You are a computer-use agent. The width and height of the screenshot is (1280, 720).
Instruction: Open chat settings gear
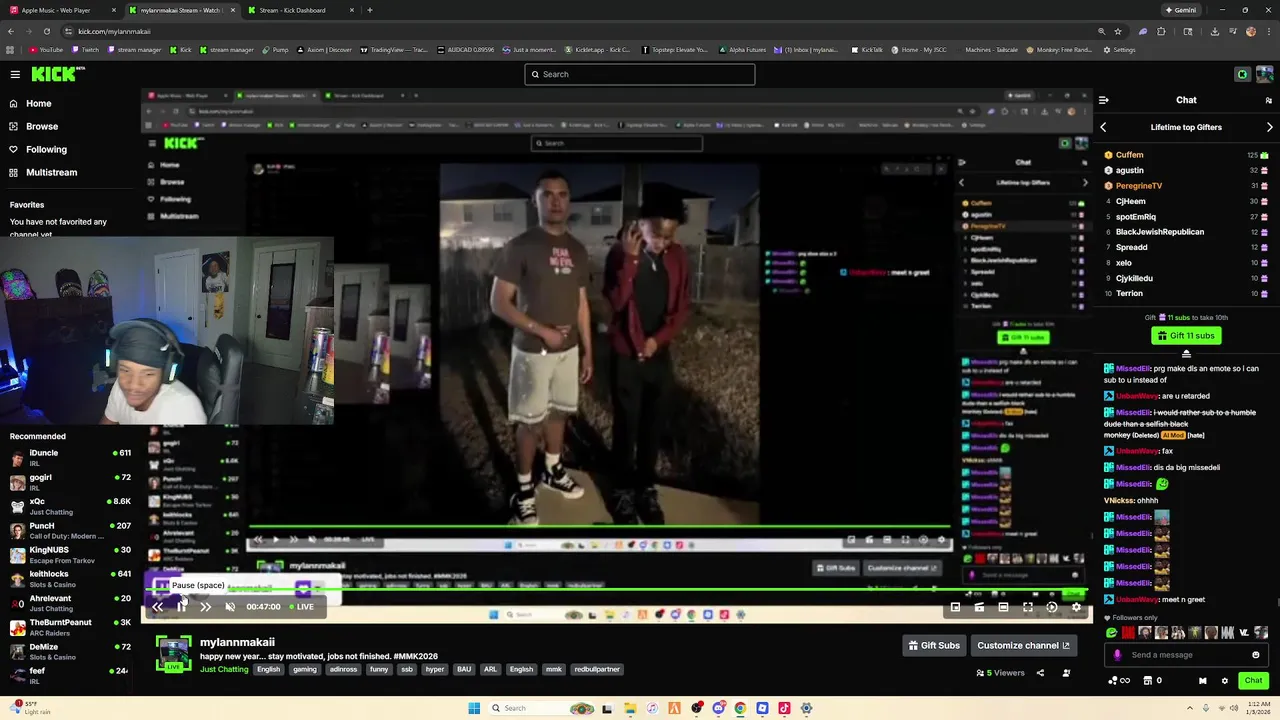(x=1225, y=681)
